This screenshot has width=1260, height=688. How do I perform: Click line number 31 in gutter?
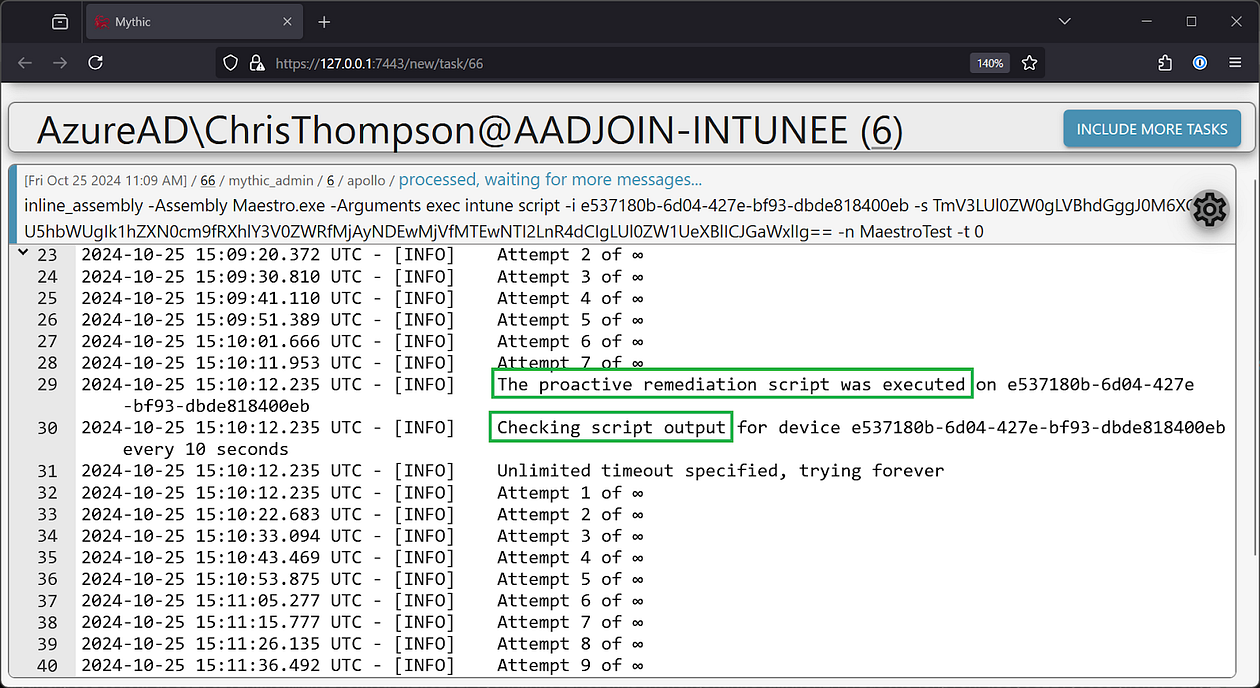pyautogui.click(x=47, y=471)
